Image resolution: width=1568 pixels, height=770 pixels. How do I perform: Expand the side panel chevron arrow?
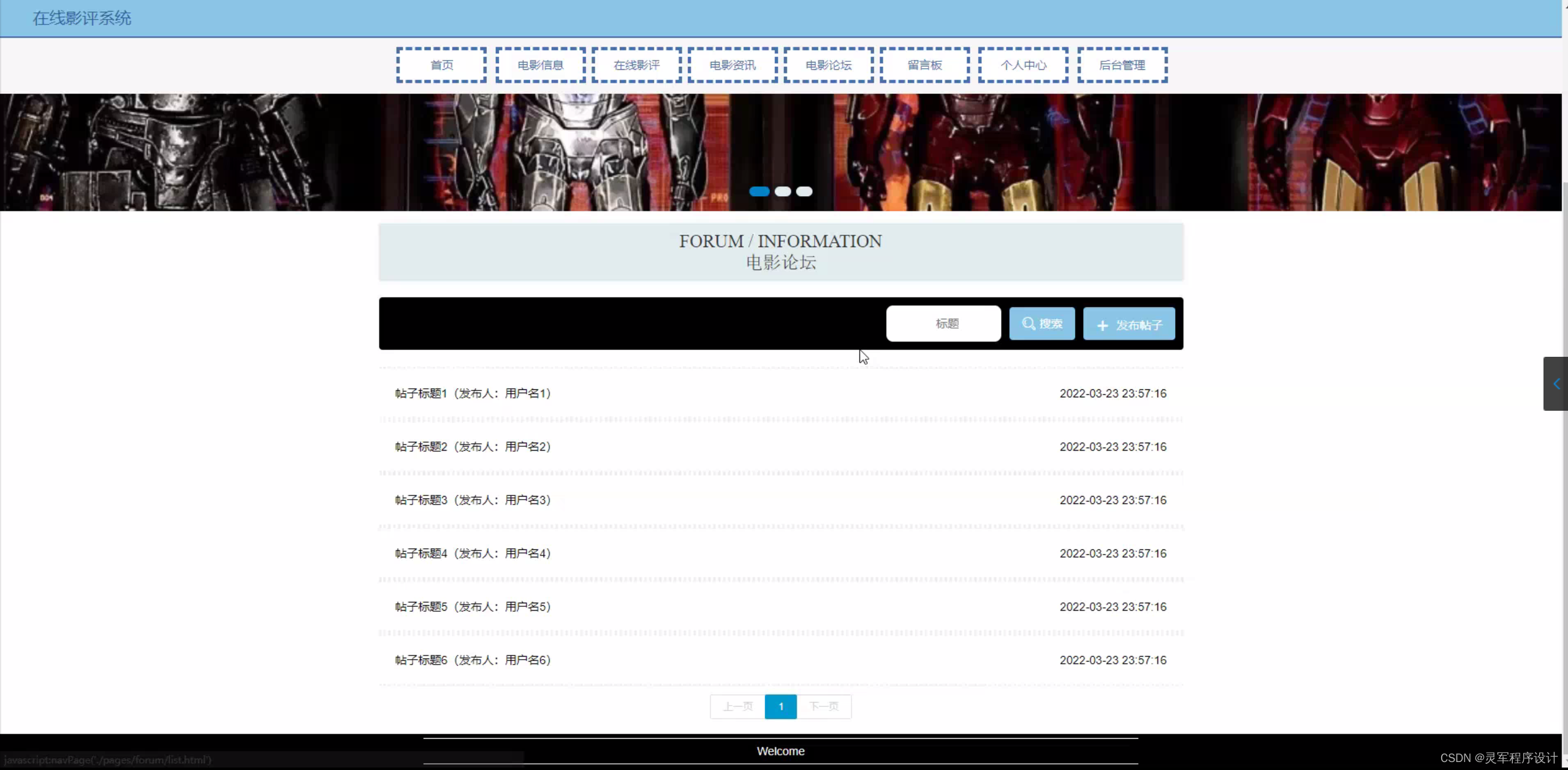(x=1556, y=384)
